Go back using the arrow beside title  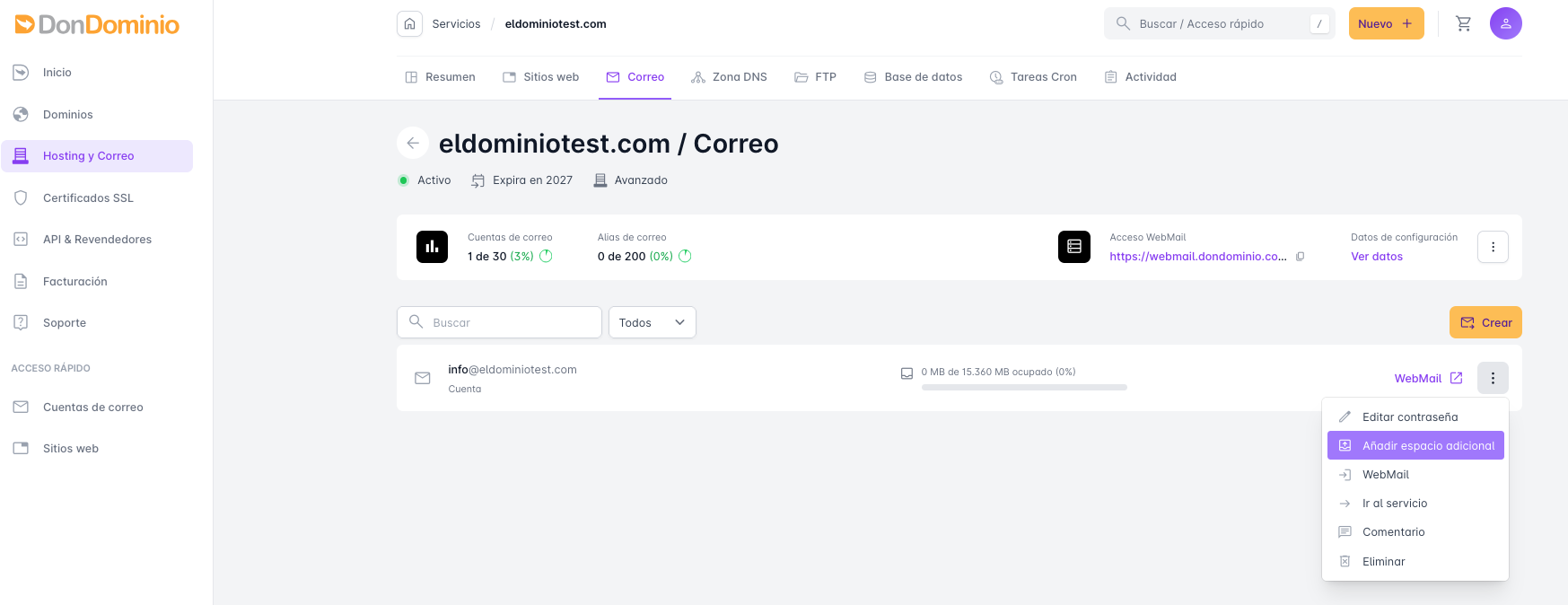click(413, 143)
